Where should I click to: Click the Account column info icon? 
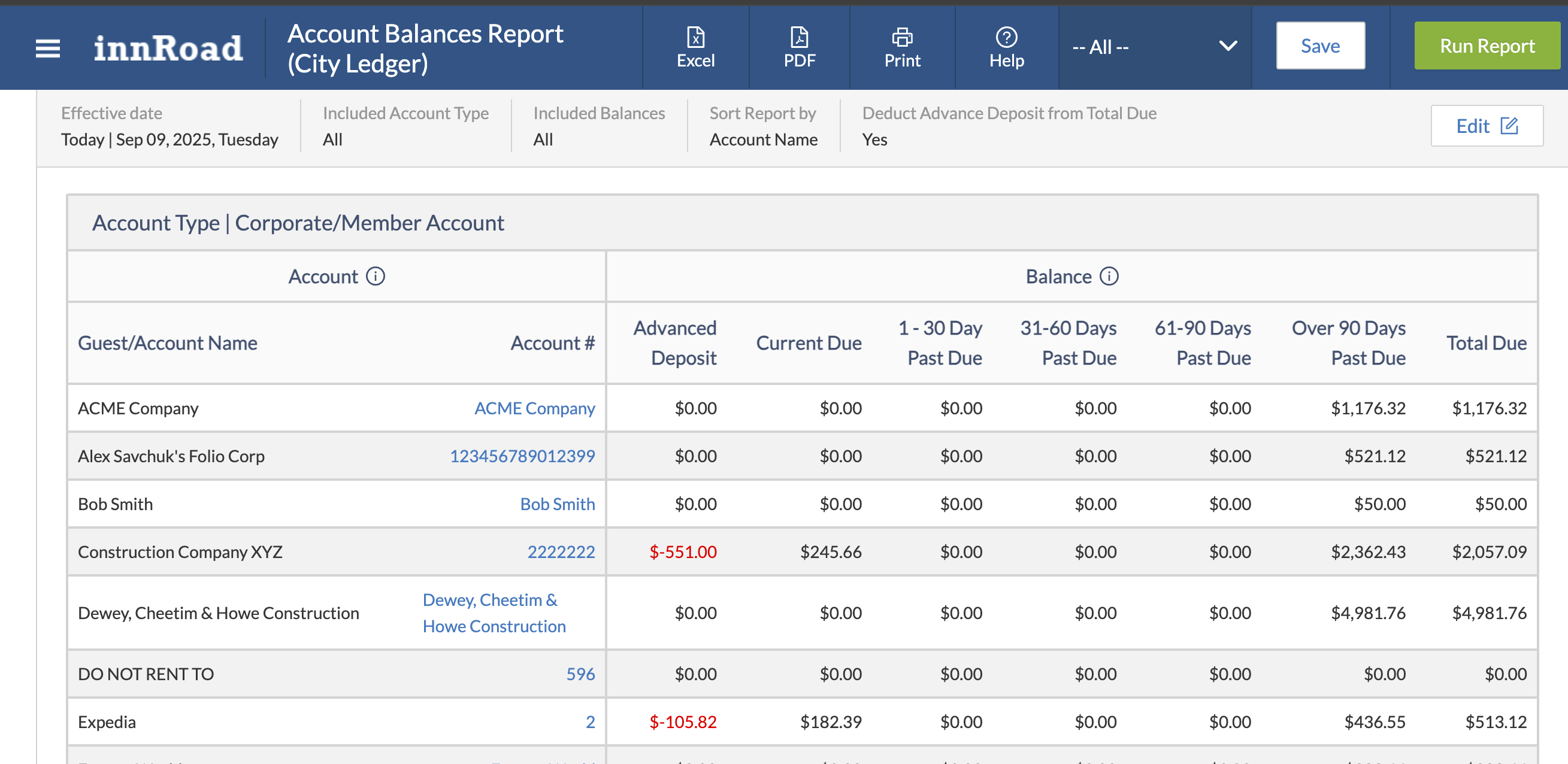pyautogui.click(x=376, y=277)
